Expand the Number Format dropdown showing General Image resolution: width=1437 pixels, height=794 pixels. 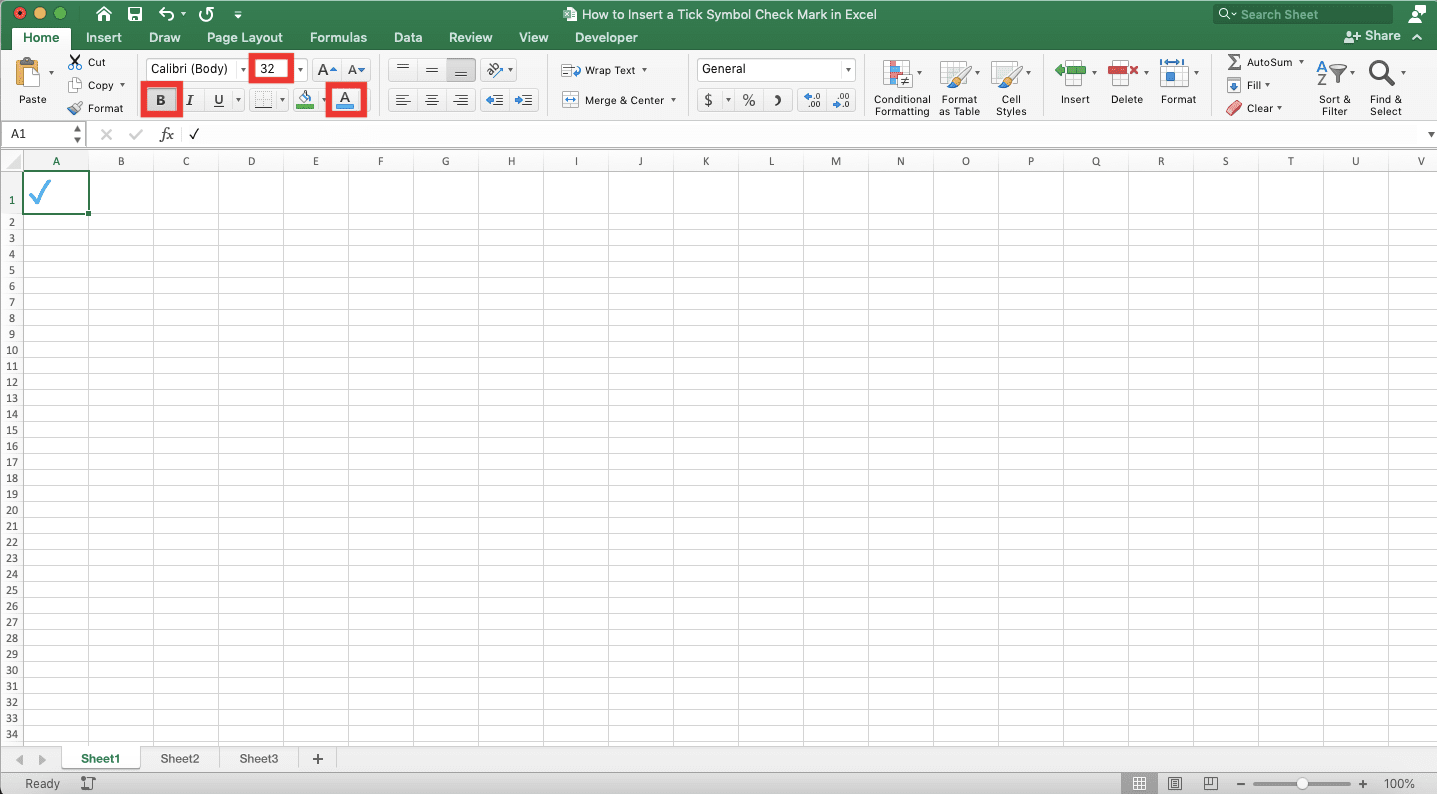[845, 69]
